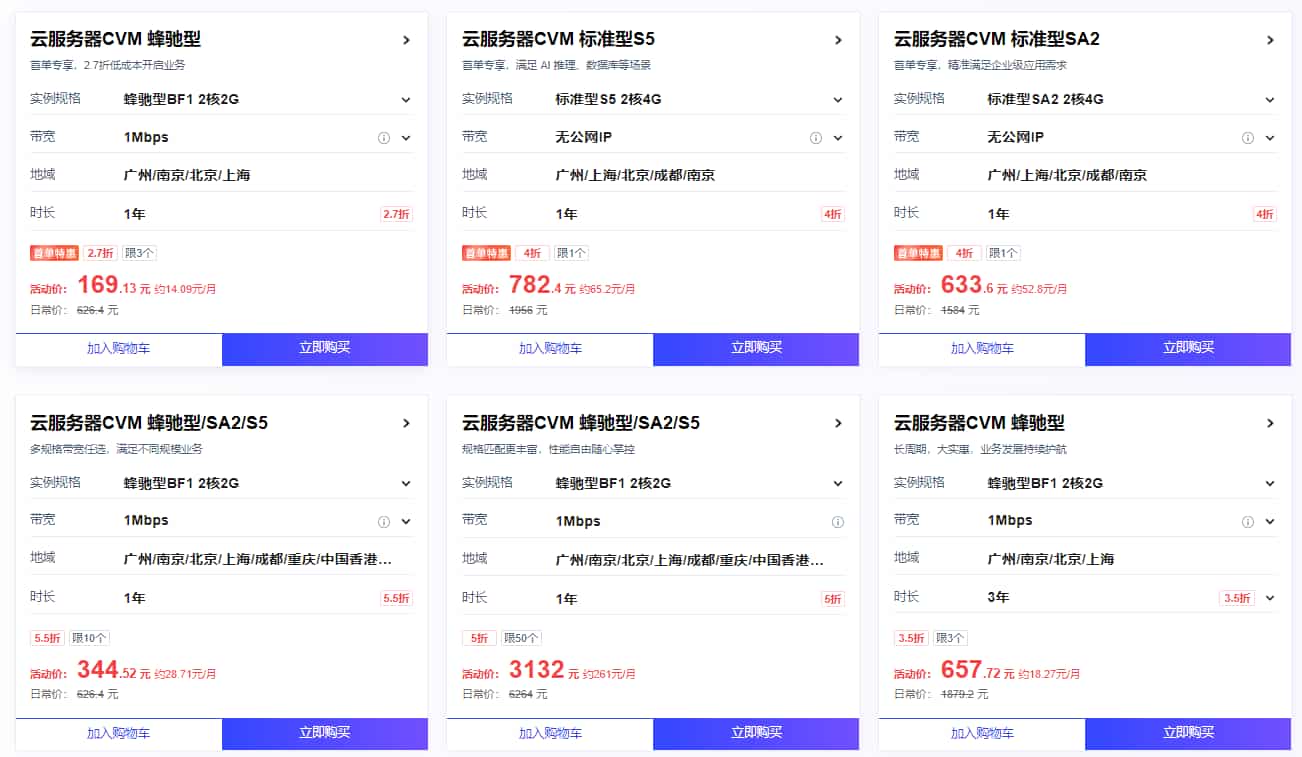Expand 标准型S5 2核4G instance spec dropdown
This screenshot has height=757, width=1302.
[x=838, y=100]
